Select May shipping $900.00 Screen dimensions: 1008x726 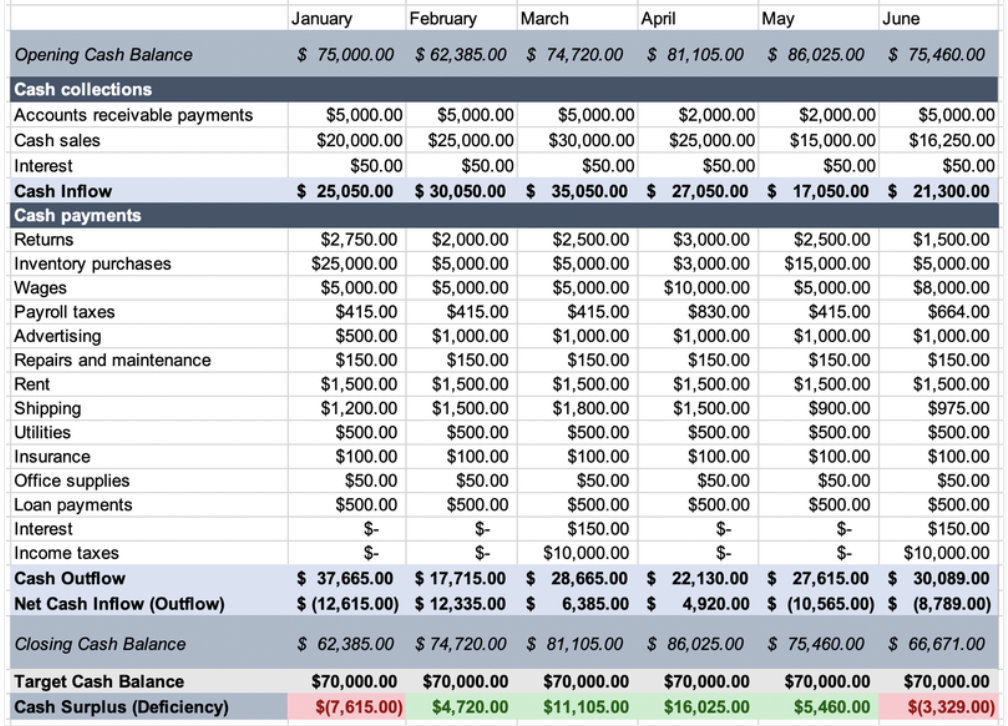[x=839, y=408]
